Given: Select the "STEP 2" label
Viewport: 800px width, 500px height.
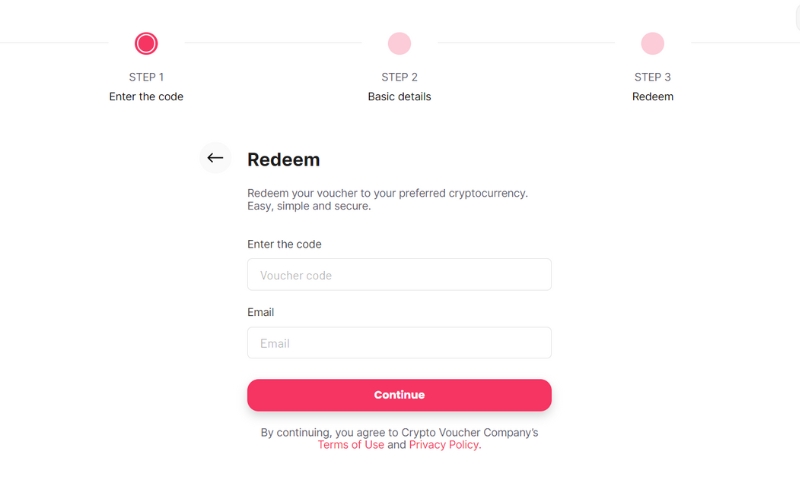Looking at the screenshot, I should click(399, 77).
